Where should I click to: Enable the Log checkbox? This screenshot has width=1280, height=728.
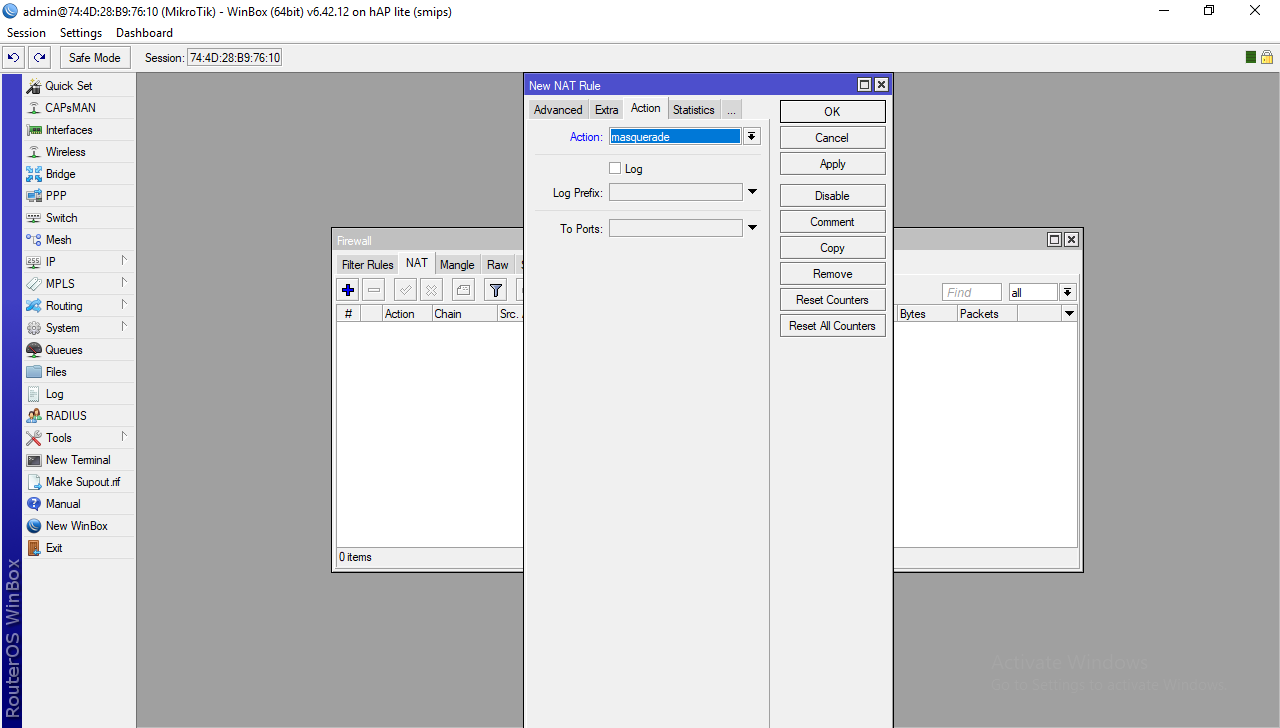point(615,168)
